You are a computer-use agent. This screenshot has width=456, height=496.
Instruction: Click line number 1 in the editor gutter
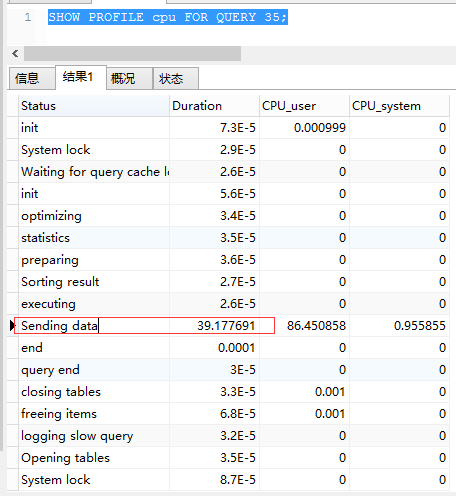point(28,17)
